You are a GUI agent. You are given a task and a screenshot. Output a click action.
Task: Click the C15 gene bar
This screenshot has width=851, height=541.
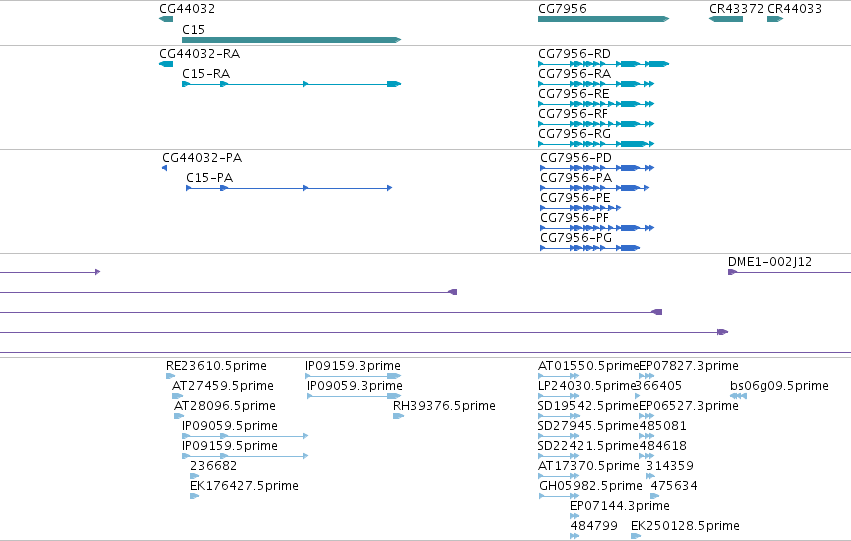(x=291, y=40)
